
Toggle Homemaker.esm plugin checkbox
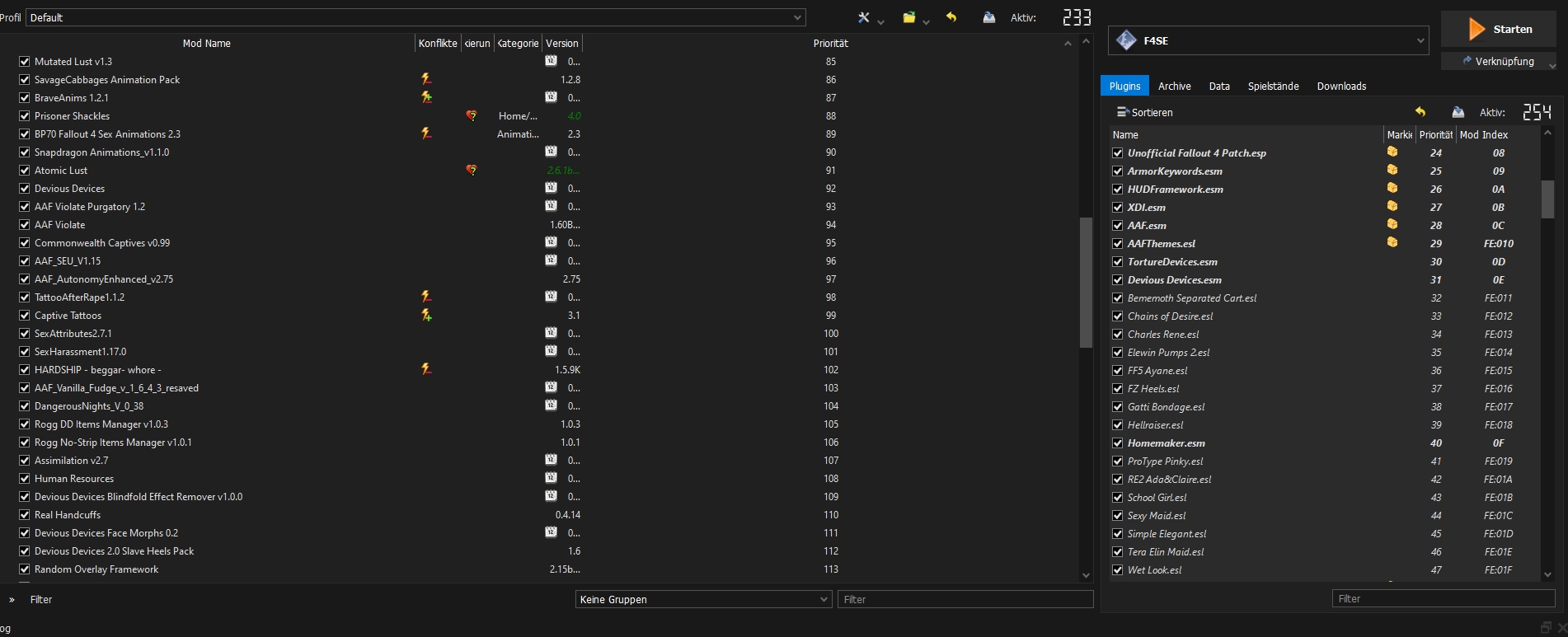(x=1118, y=443)
